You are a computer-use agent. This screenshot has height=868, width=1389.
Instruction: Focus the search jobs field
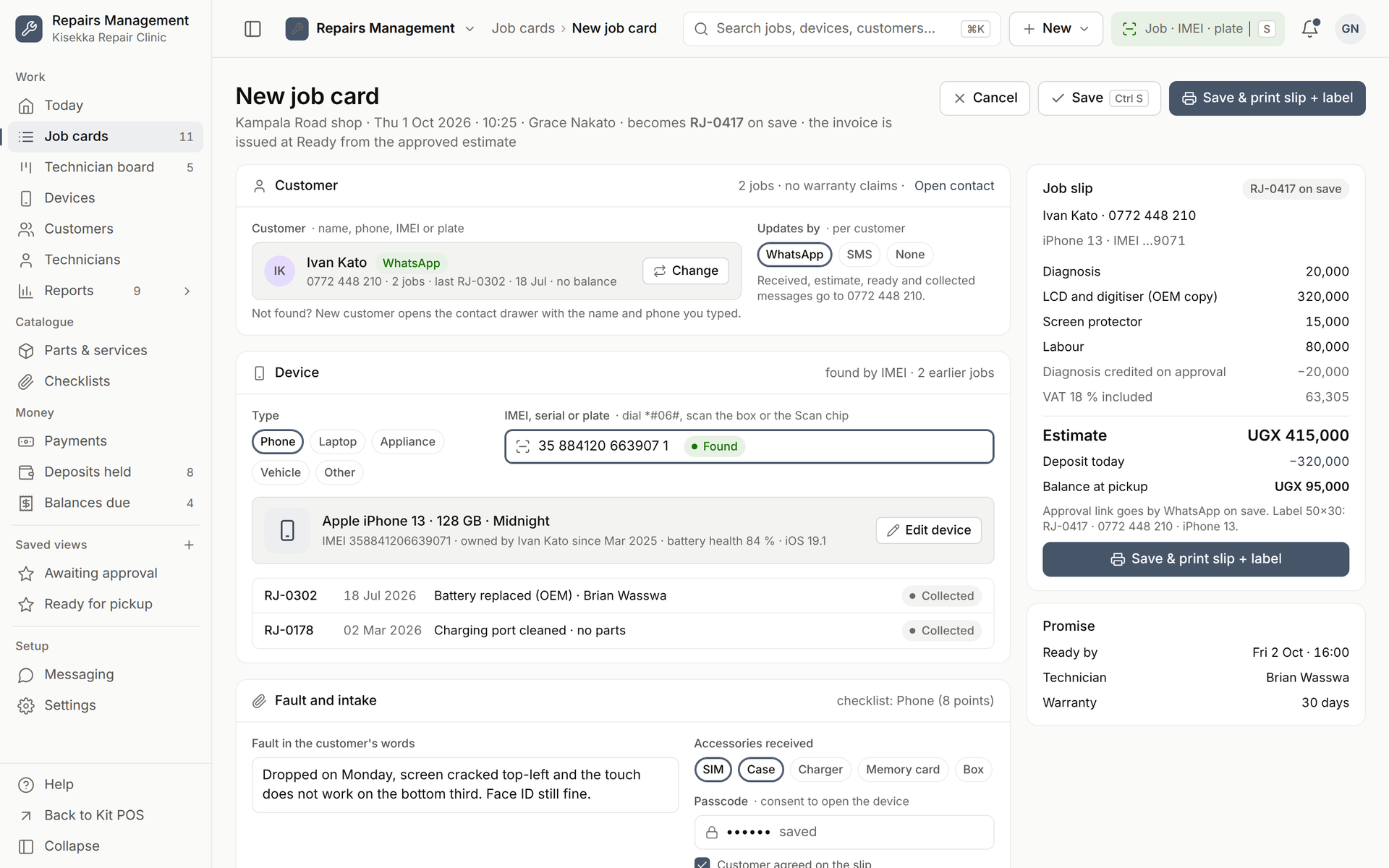[841, 29]
